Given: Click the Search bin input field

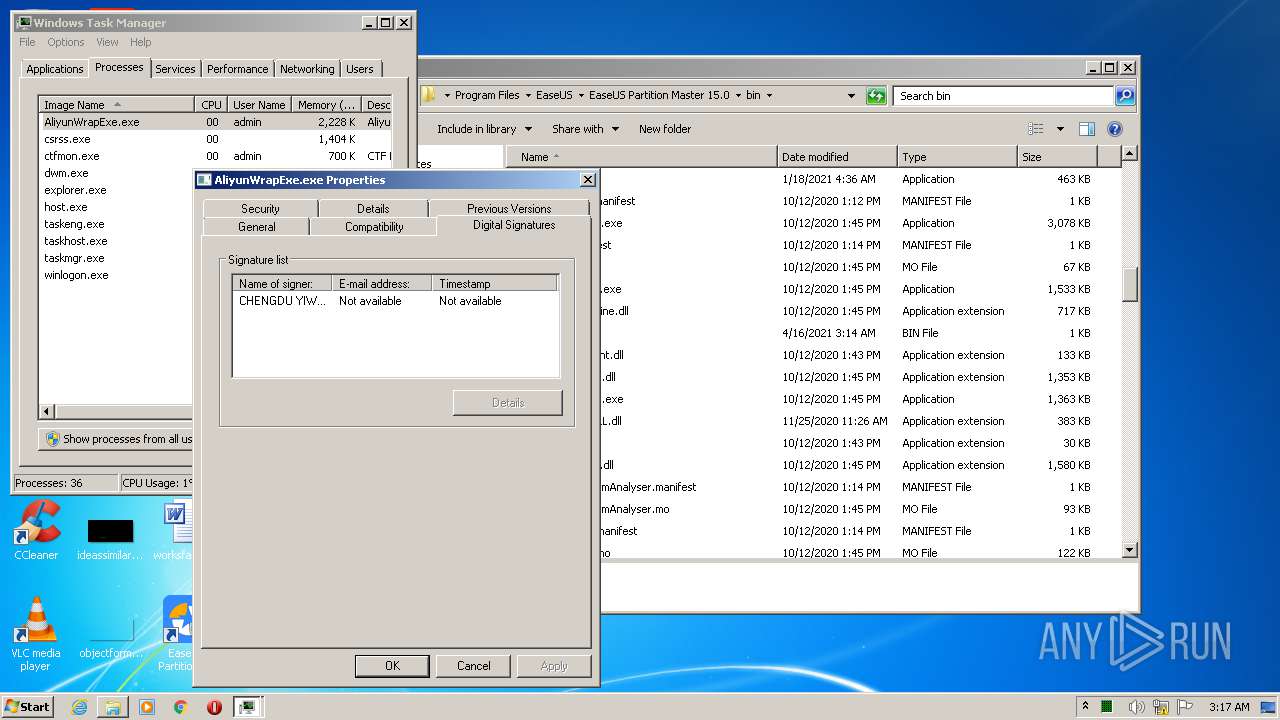Looking at the screenshot, I should (1003, 96).
